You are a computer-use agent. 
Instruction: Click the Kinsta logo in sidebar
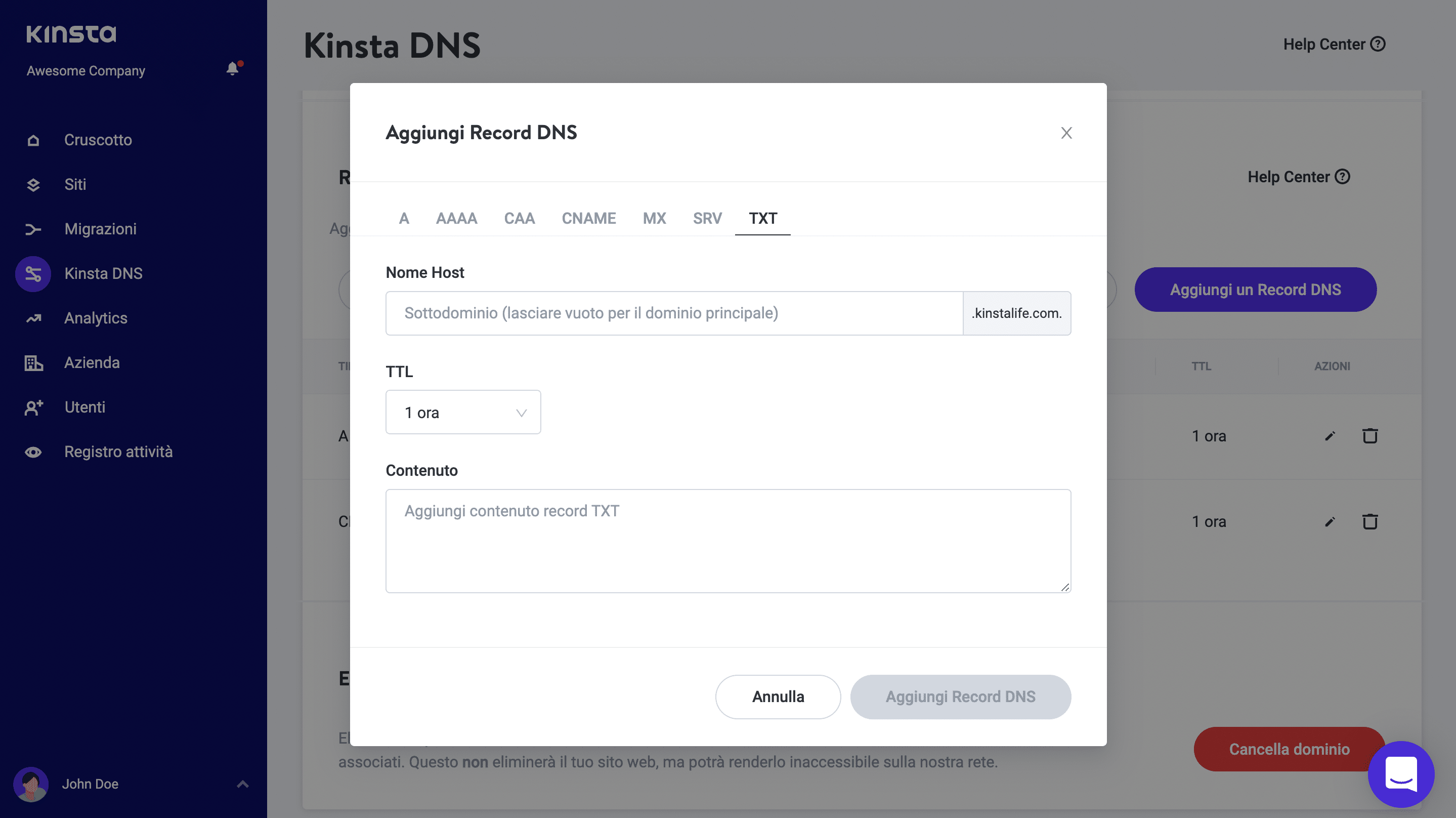(x=71, y=34)
